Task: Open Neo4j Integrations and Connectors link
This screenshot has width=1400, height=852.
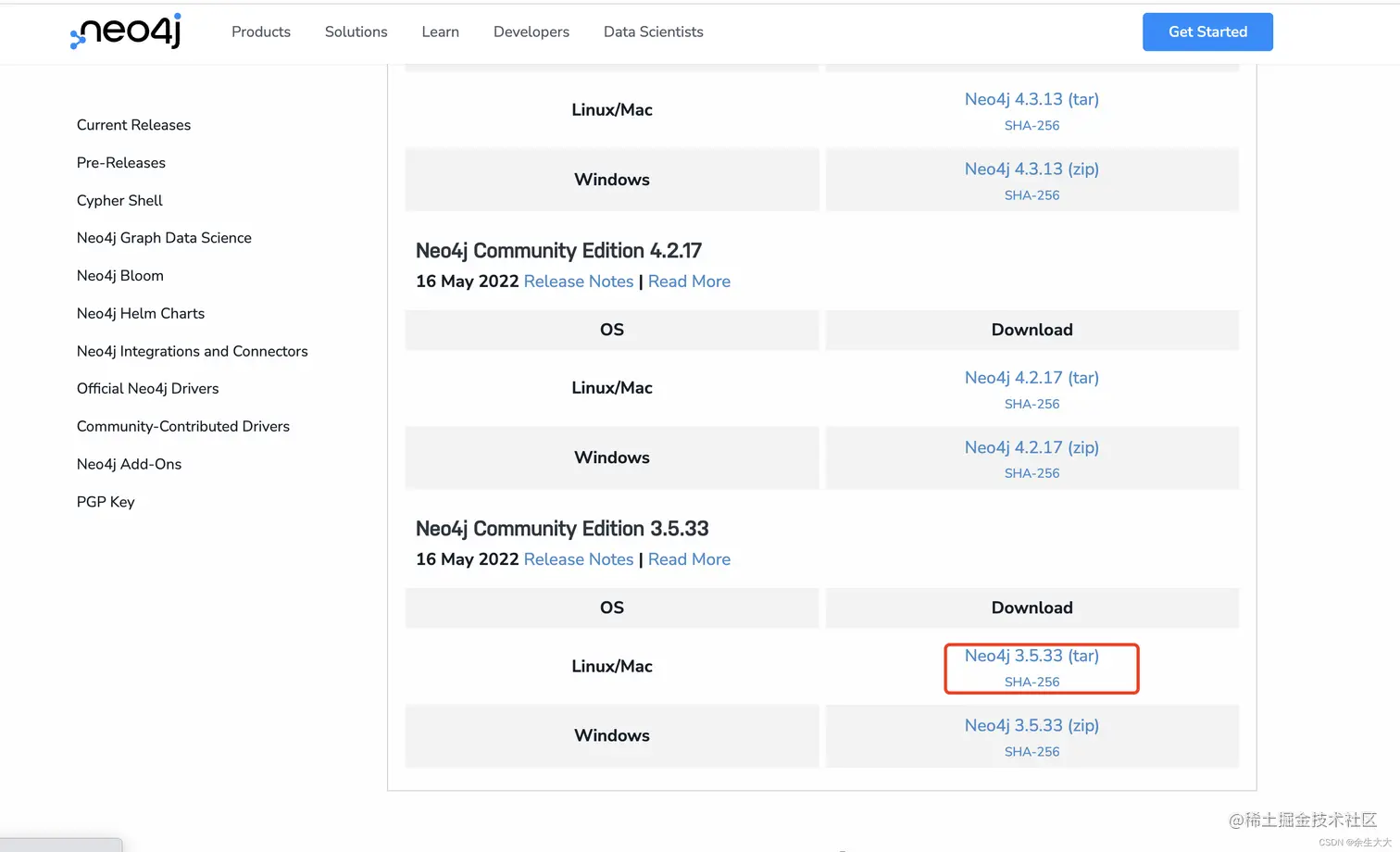Action: (193, 351)
